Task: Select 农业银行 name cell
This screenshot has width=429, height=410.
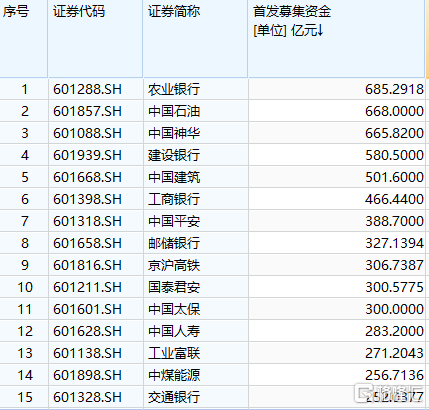Action: 196,89
